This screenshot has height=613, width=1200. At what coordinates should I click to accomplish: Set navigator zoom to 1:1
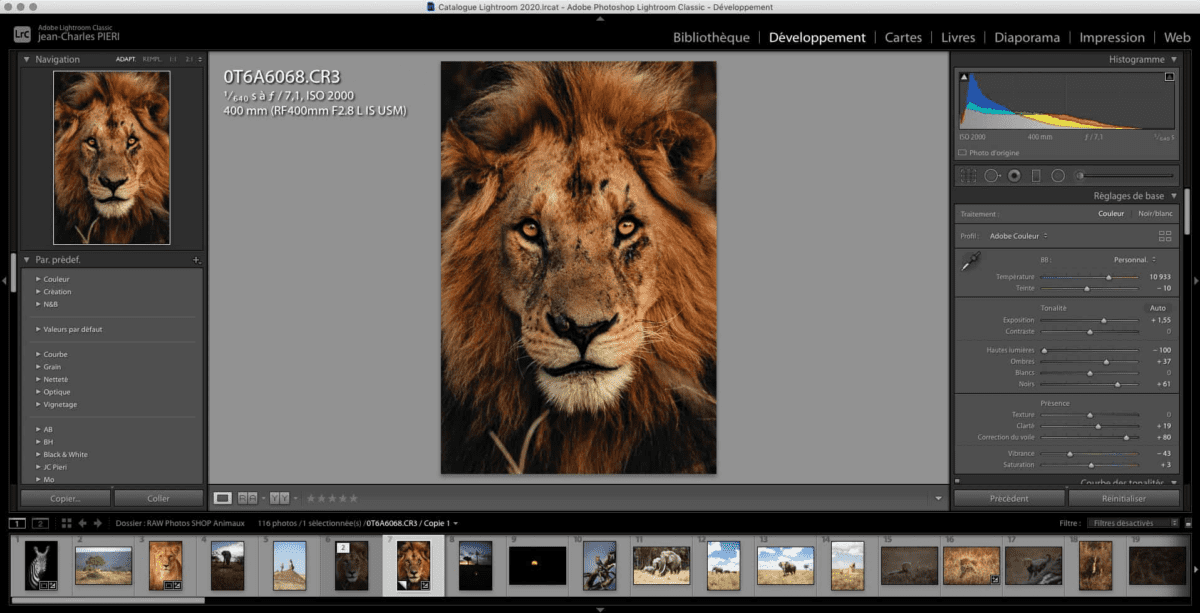pyautogui.click(x=173, y=59)
